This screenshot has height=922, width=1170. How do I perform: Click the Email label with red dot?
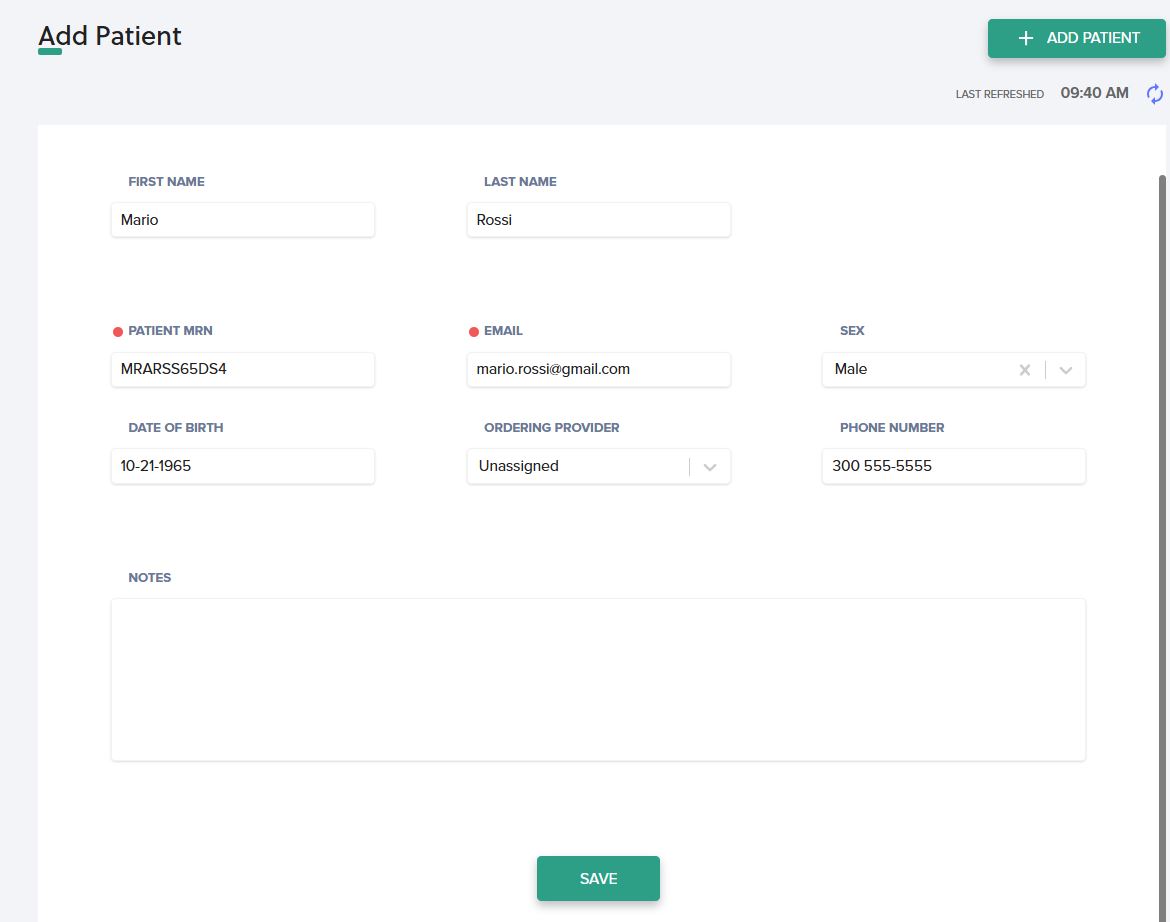pyautogui.click(x=503, y=331)
